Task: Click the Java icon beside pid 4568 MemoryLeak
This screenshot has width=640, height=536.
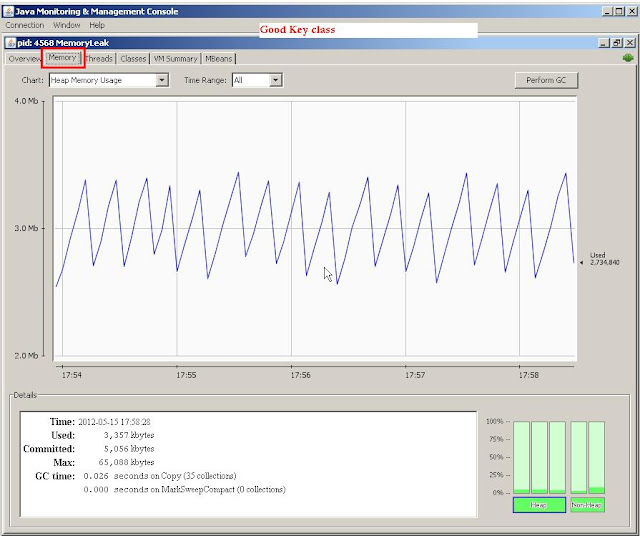Action: [x=11, y=43]
